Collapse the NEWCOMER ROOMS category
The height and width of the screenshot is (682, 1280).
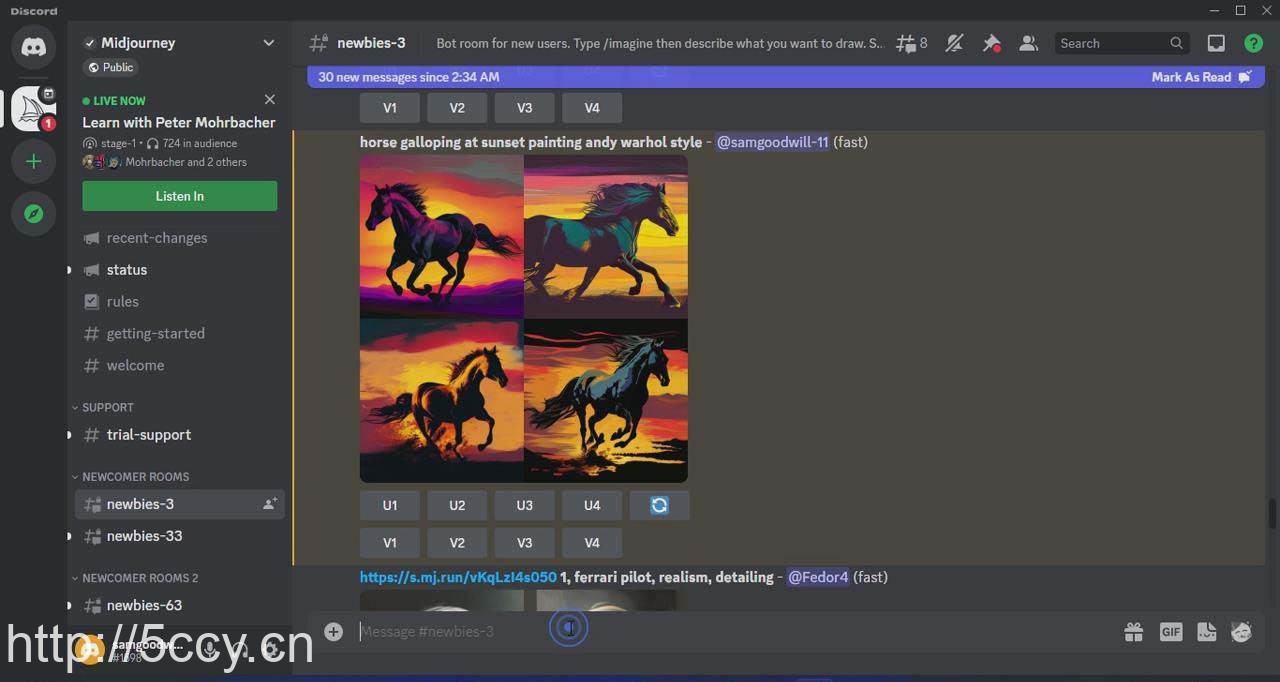(x=135, y=476)
